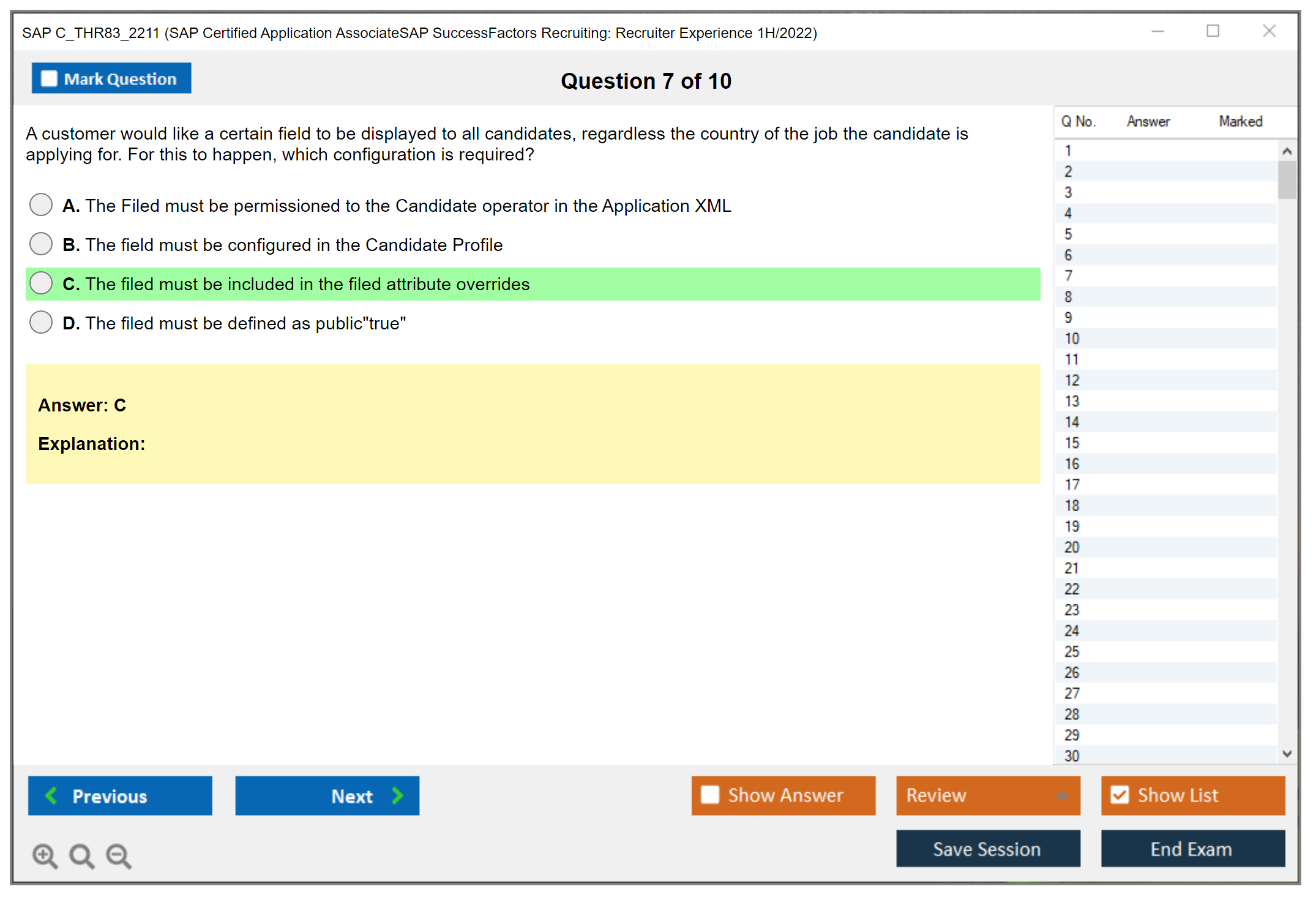Maximize the exam window

click(x=1213, y=31)
